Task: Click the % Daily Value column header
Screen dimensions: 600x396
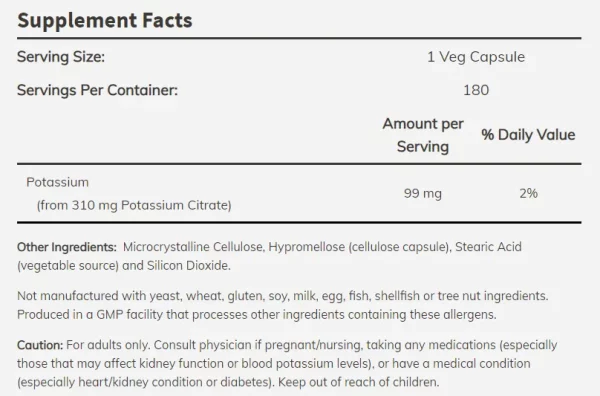Action: (x=528, y=135)
